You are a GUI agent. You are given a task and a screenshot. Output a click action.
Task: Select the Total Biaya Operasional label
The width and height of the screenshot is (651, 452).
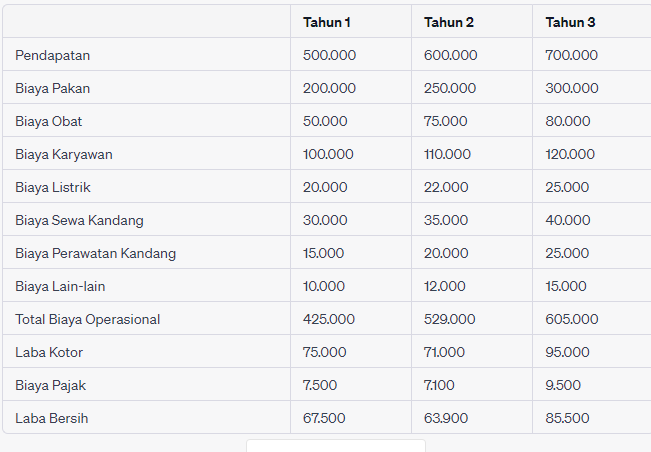coord(88,319)
